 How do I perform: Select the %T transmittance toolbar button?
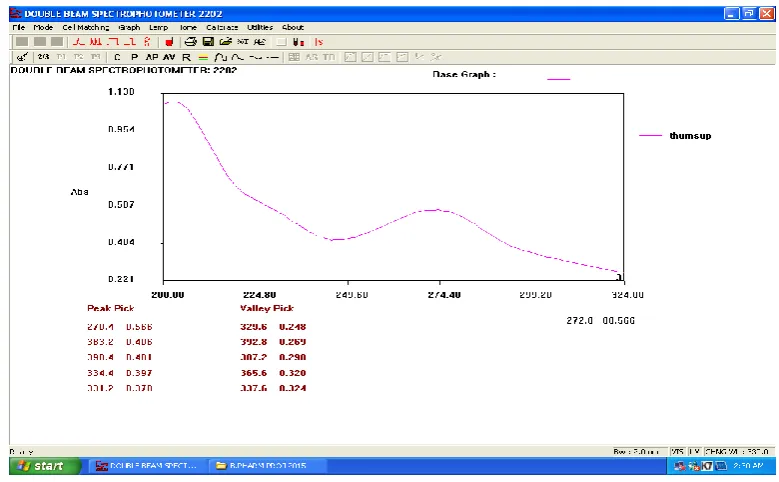[242, 42]
